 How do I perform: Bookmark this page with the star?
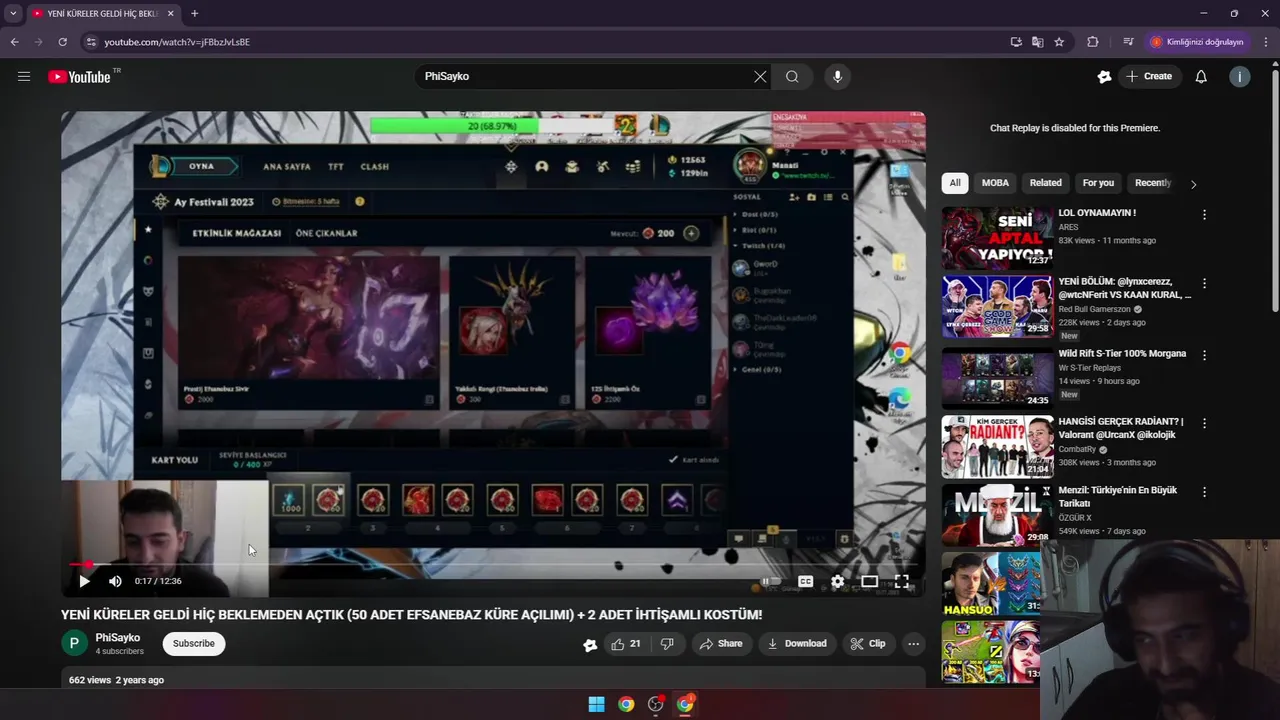1059,42
